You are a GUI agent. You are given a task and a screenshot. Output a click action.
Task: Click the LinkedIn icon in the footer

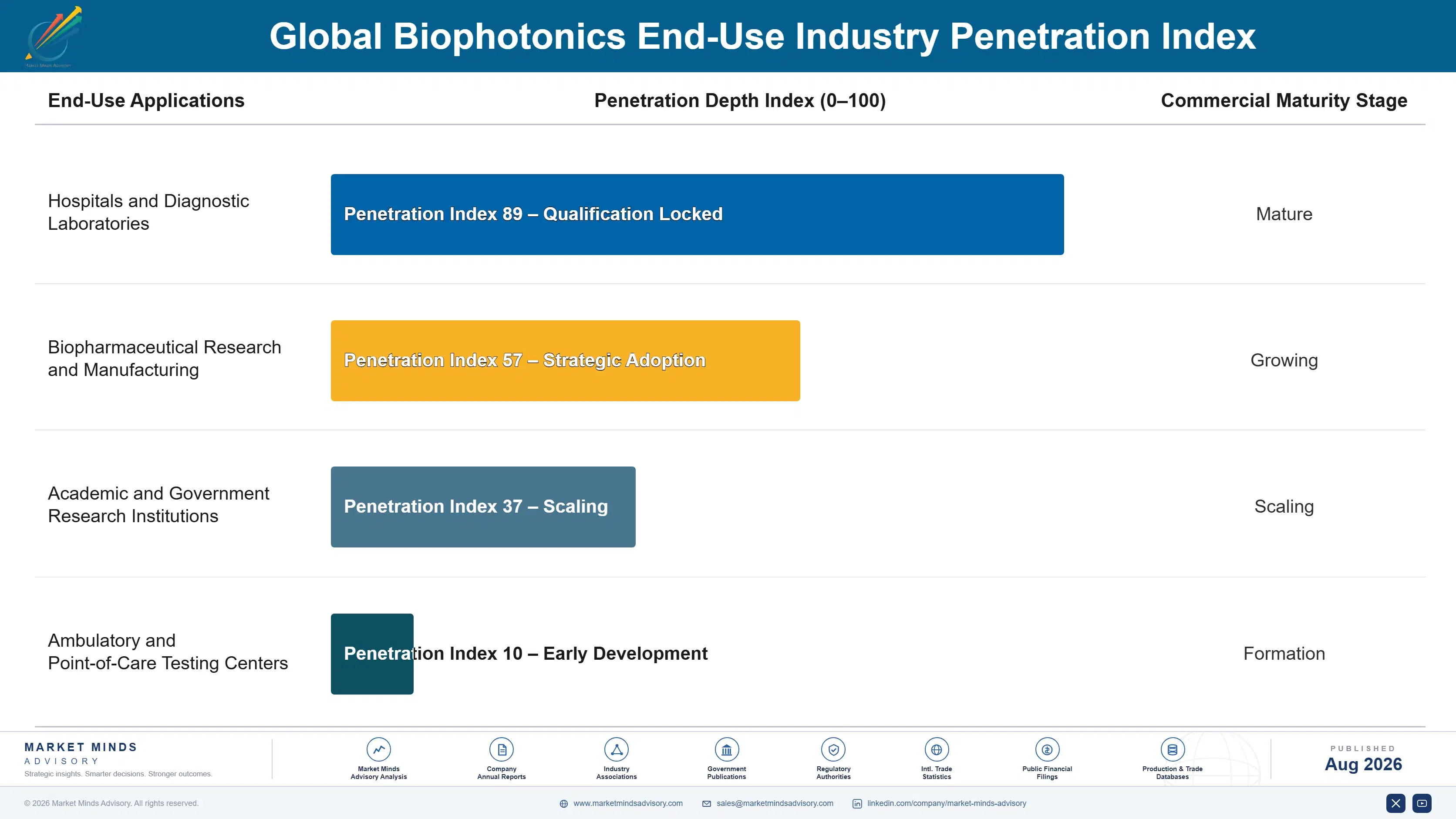click(x=857, y=804)
